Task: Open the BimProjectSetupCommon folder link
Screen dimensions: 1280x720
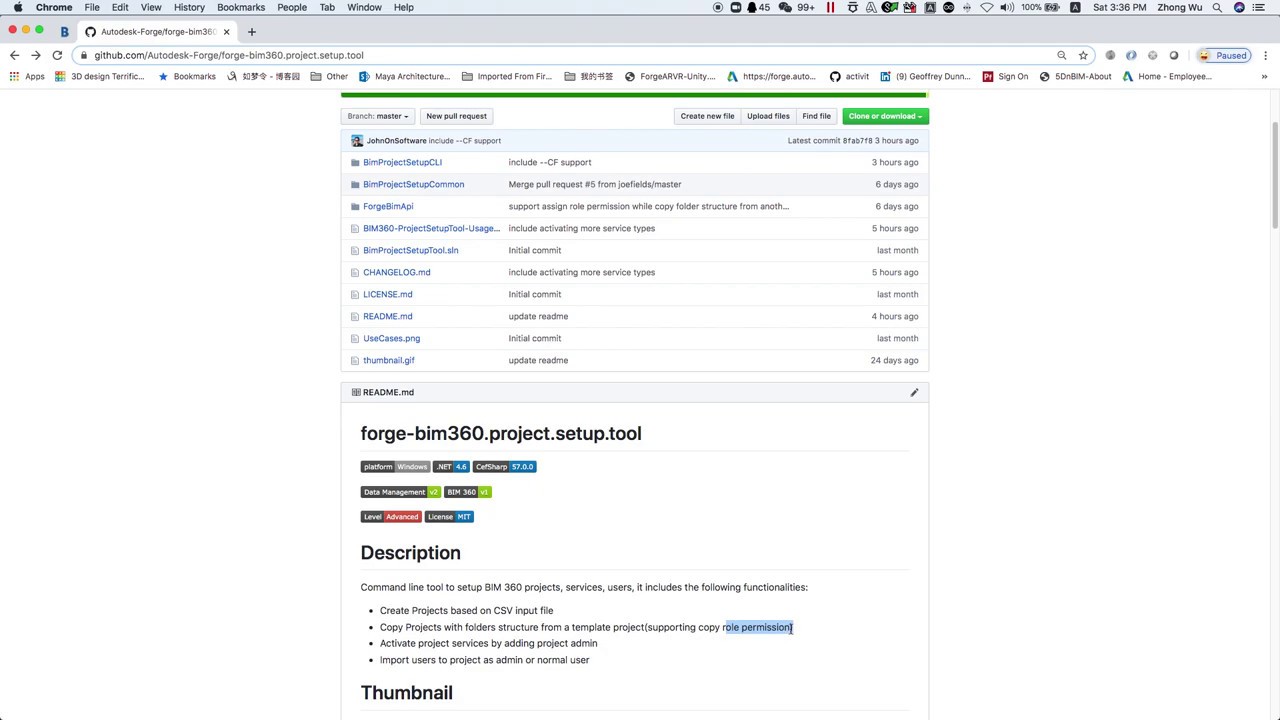Action: point(413,184)
